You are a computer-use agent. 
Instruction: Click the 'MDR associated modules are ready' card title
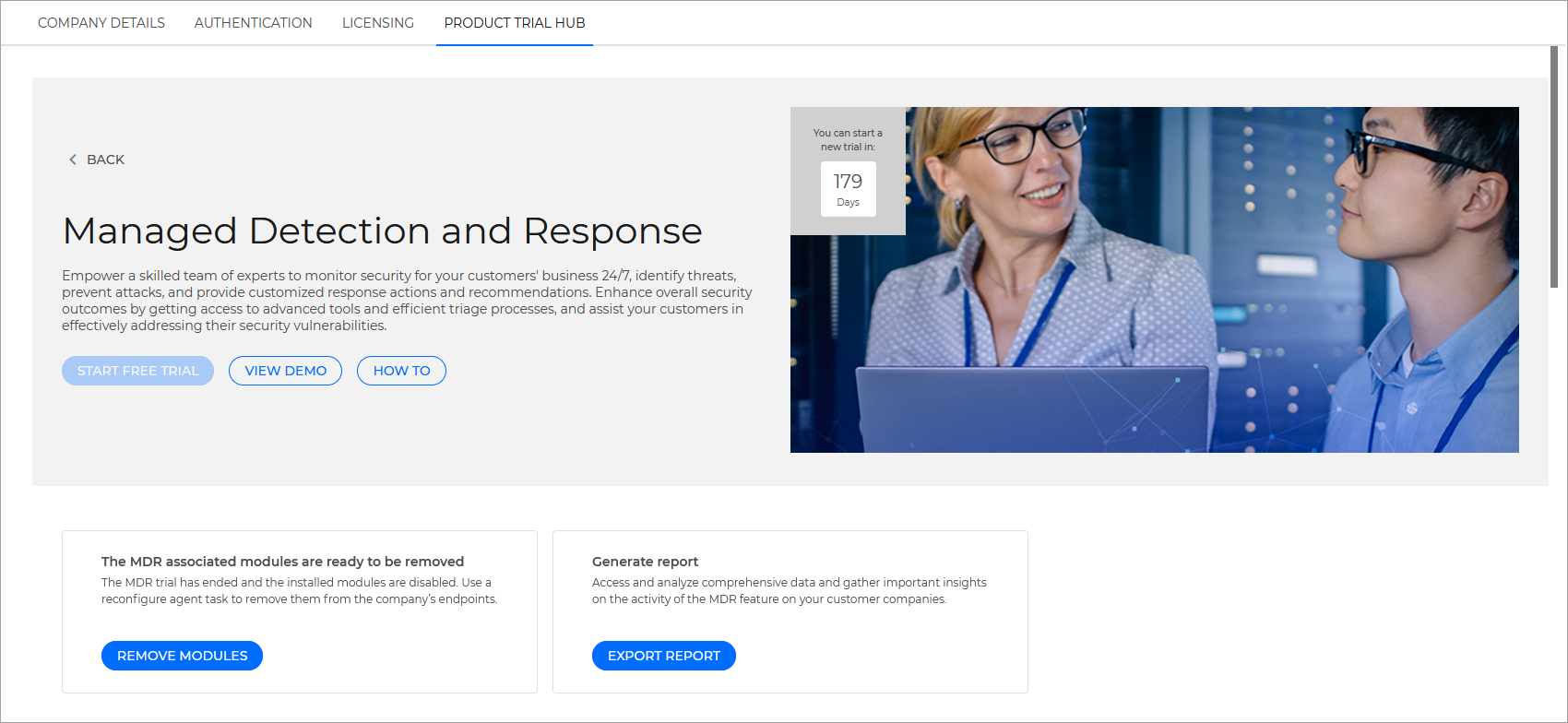click(282, 562)
